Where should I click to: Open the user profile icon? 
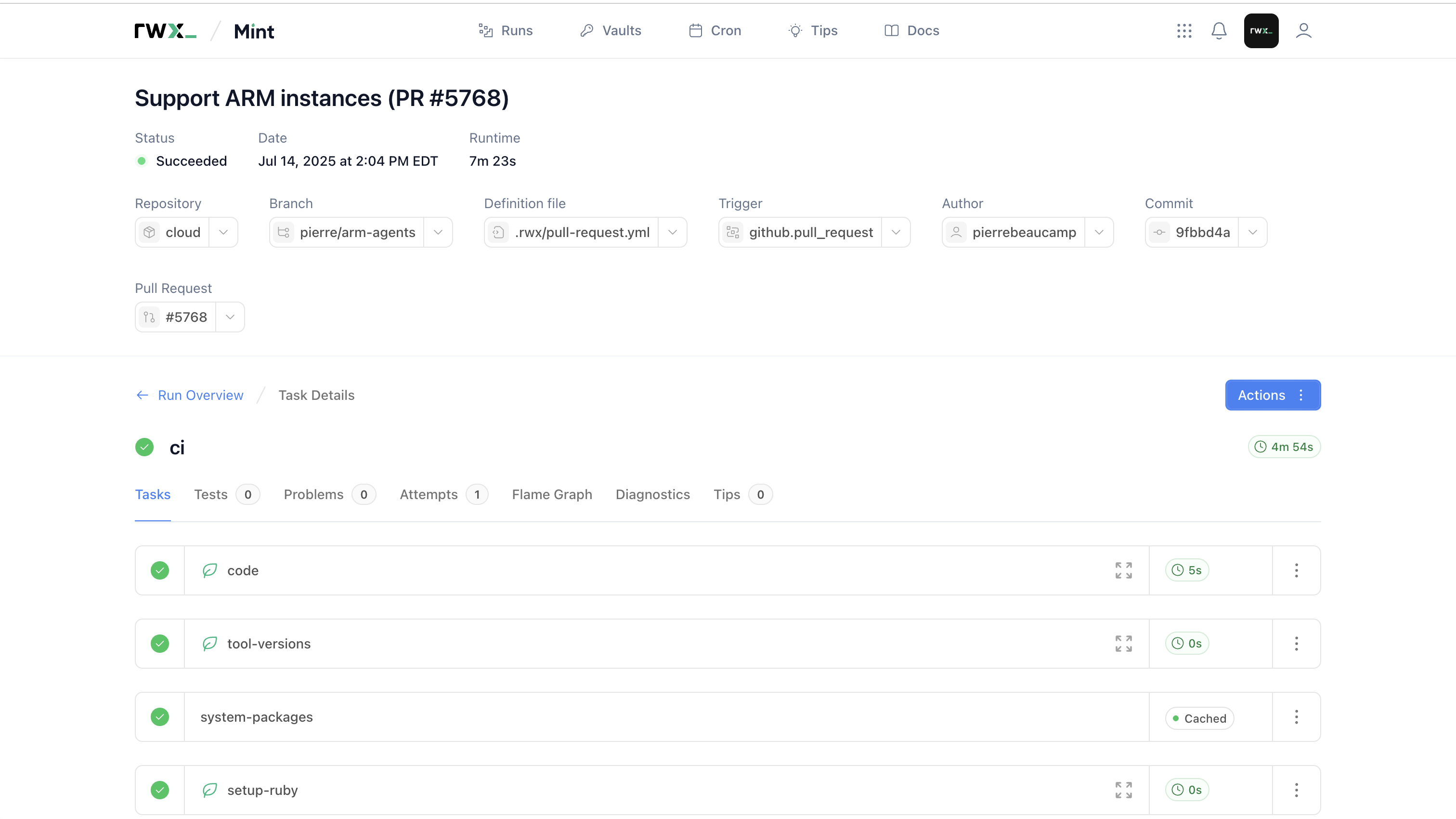click(1303, 30)
